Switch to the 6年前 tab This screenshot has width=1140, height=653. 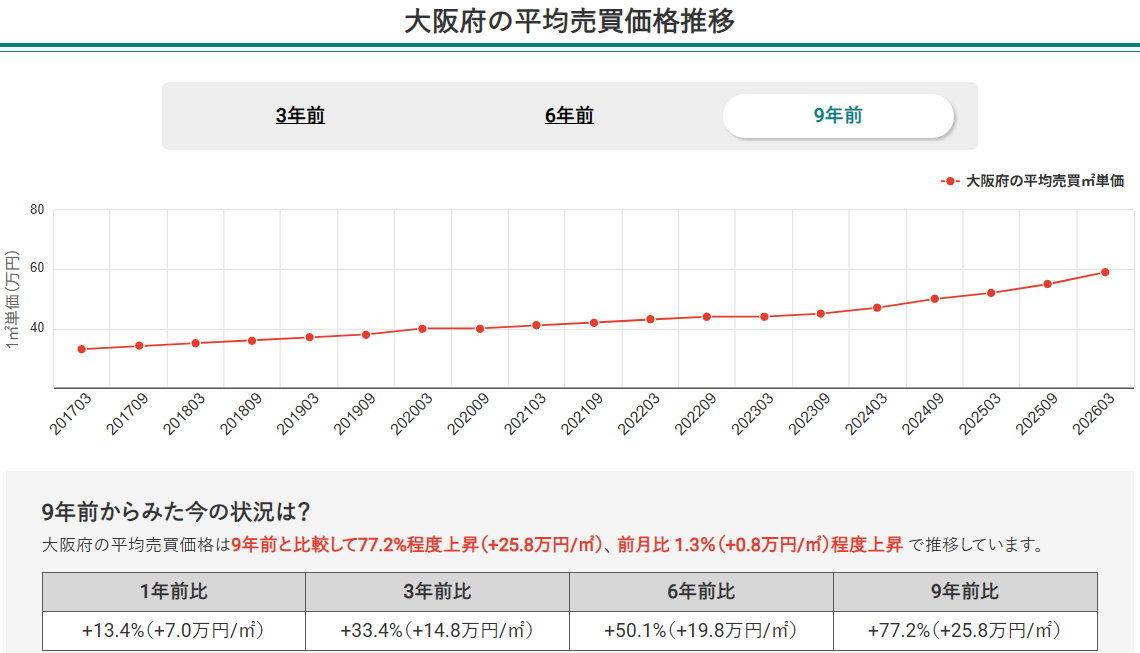(570, 115)
